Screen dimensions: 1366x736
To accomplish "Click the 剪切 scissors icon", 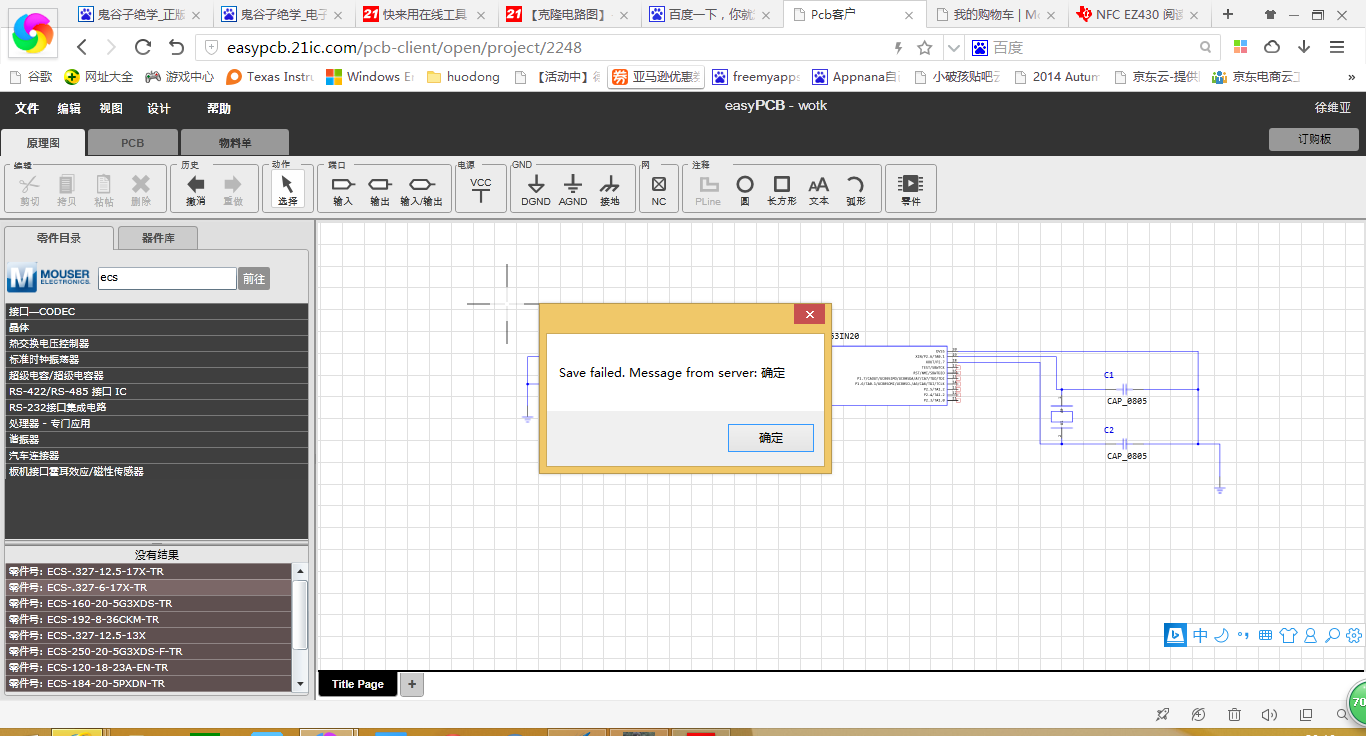I will [x=30, y=188].
